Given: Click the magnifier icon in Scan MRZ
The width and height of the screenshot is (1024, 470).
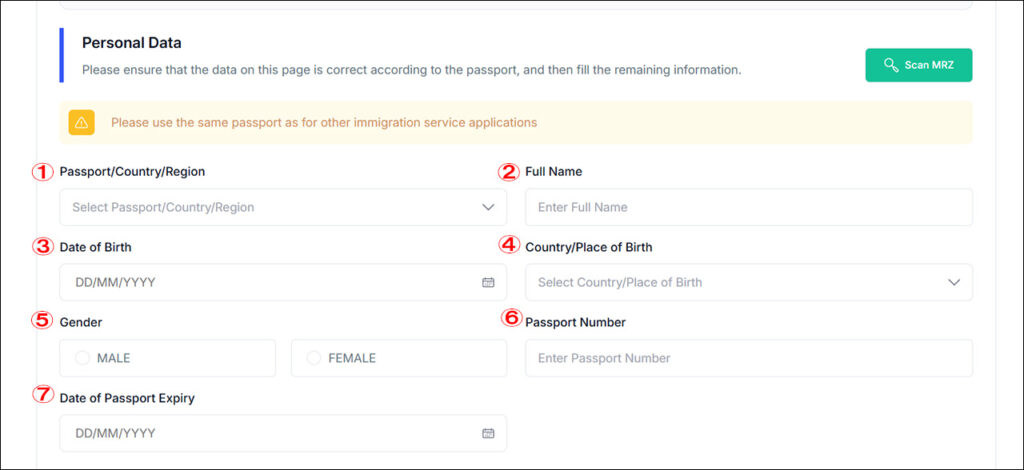Looking at the screenshot, I should [891, 65].
